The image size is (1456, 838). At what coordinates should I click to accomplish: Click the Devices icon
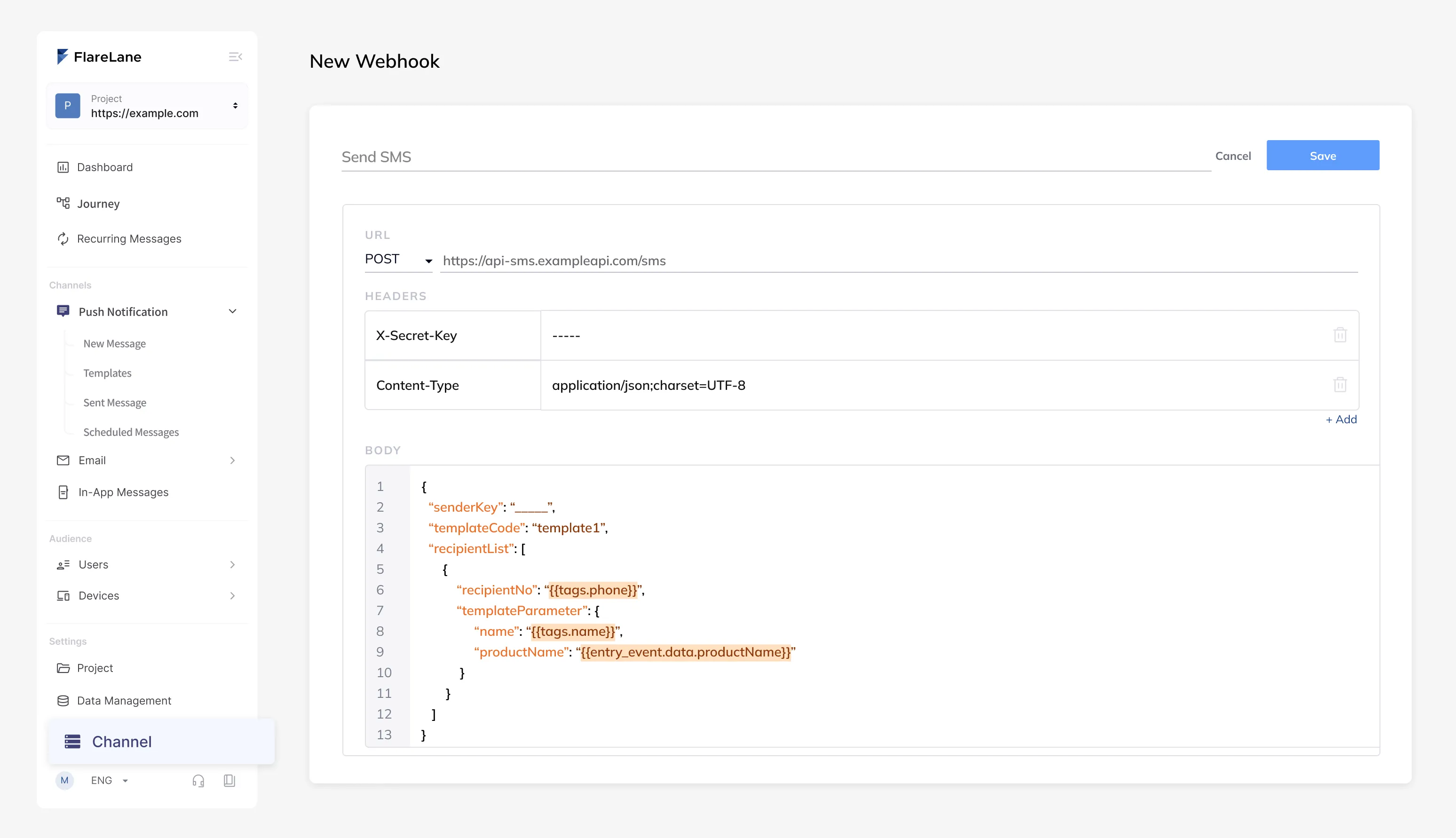(x=63, y=596)
